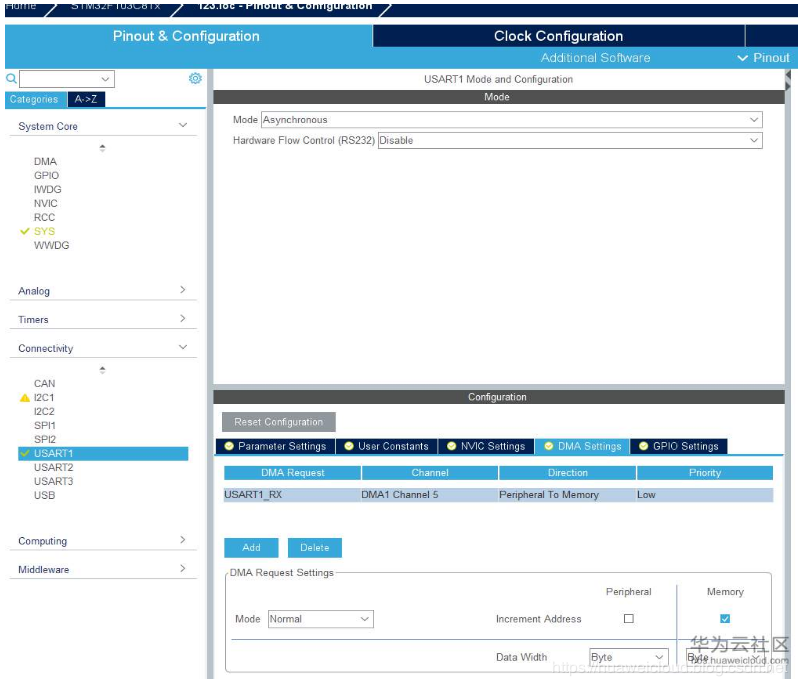Image resolution: width=798 pixels, height=686 pixels.
Task: Click the Peripheral To Memory direction cell
Action: 567,495
